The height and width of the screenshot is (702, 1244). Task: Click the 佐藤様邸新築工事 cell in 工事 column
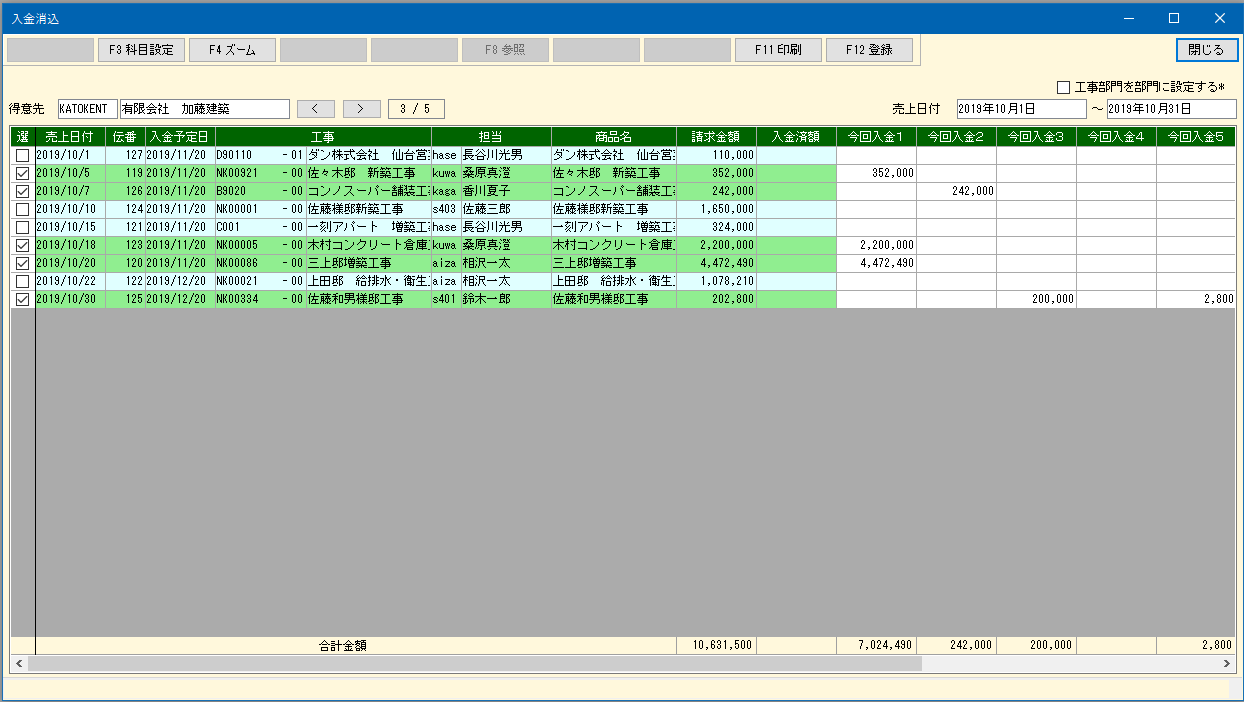pos(368,209)
